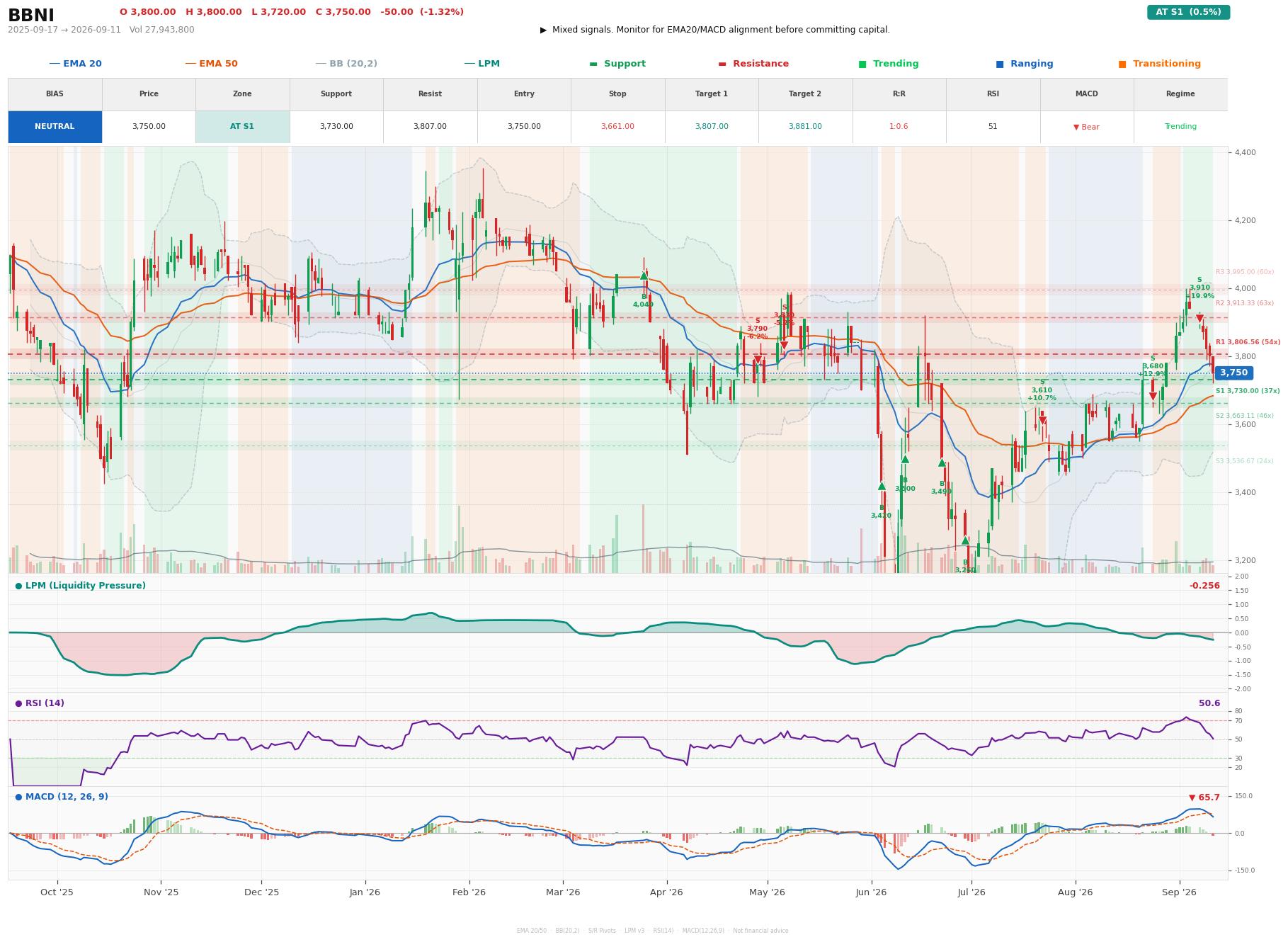
Task: Click the S2 3,663.11 support label
Action: point(1245,416)
